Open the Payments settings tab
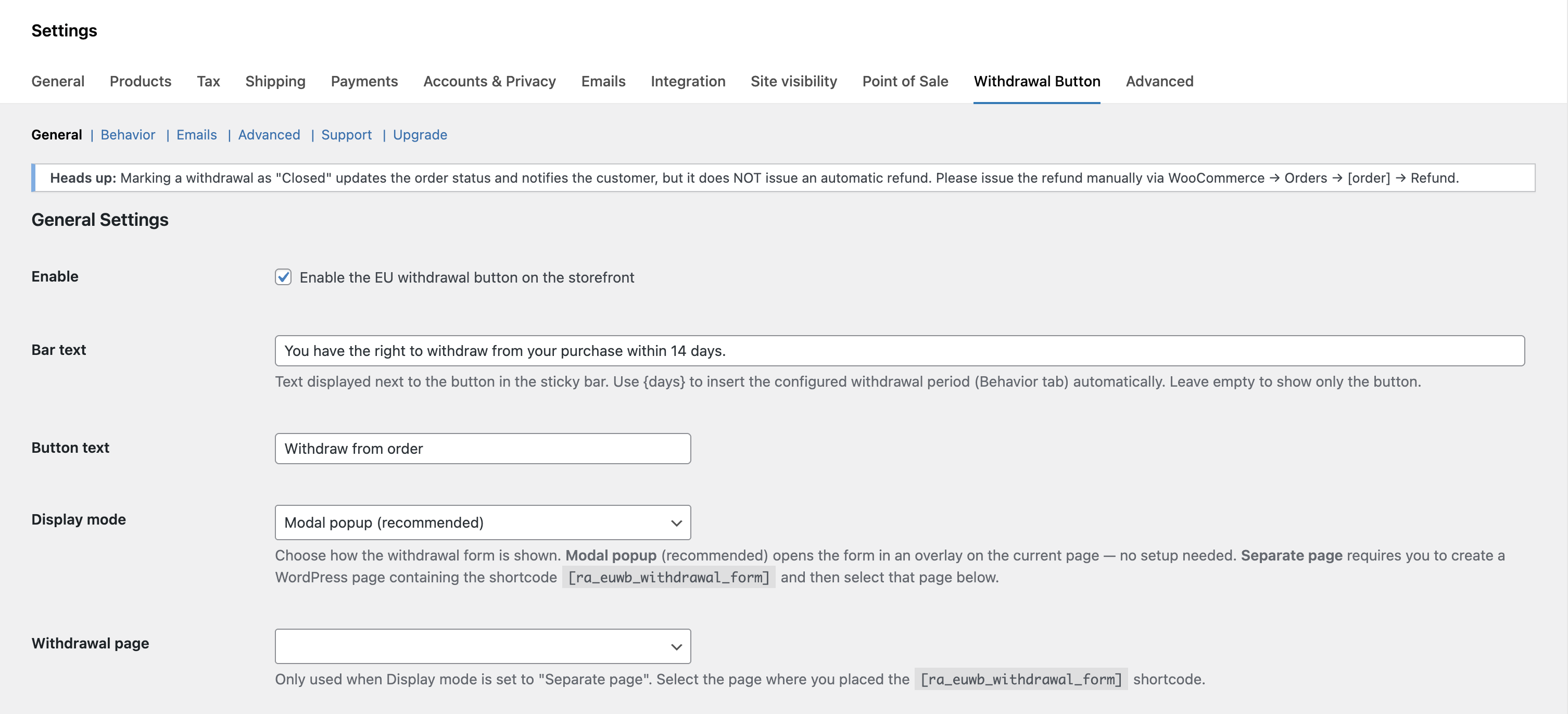The width and height of the screenshot is (1568, 714). coord(364,81)
